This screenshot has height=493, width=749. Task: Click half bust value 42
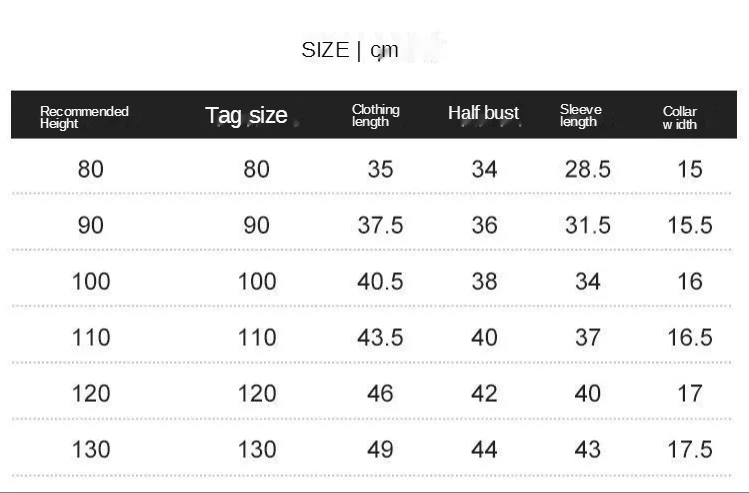pyautogui.click(x=484, y=393)
